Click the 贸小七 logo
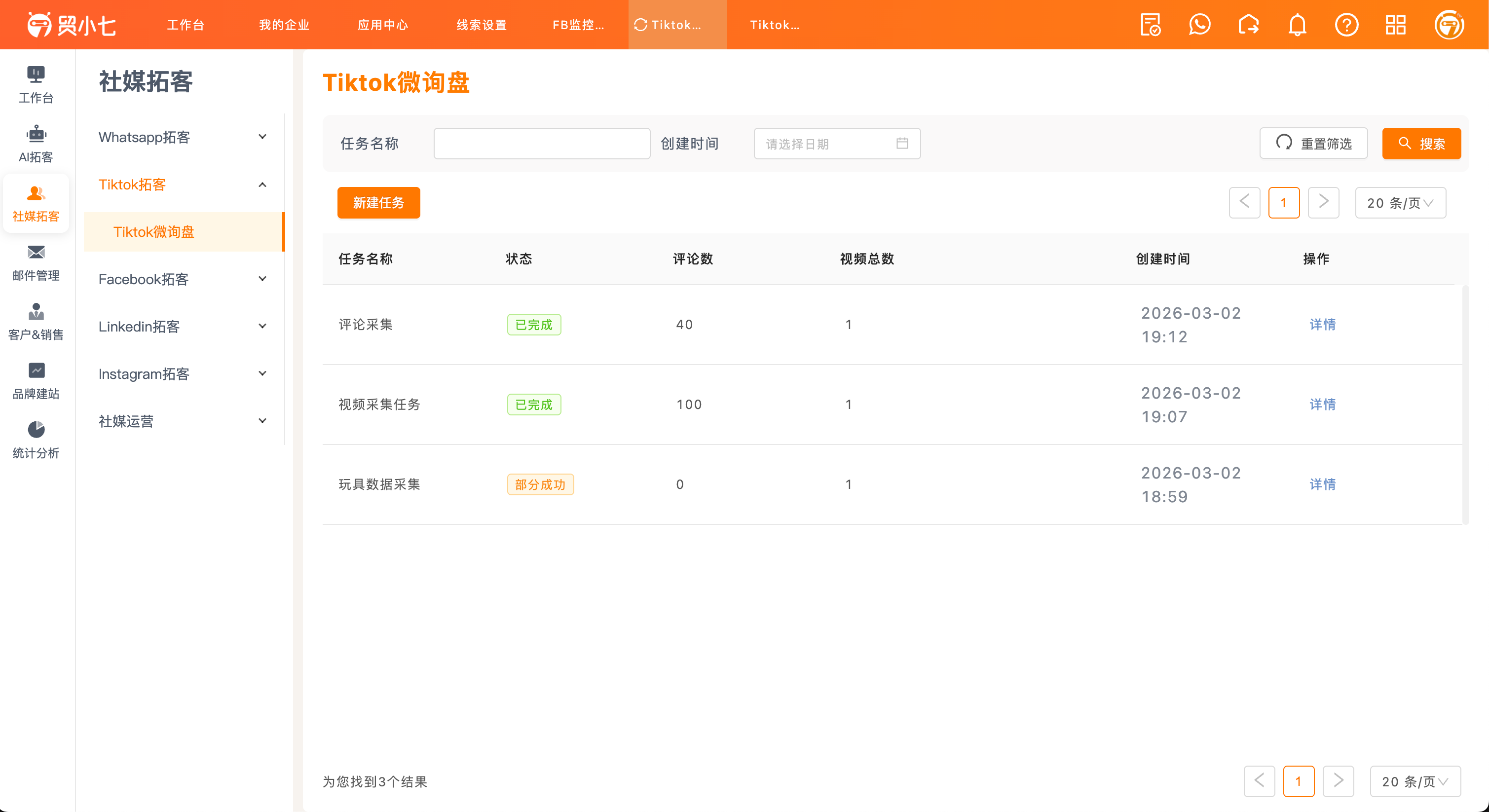 pos(72,25)
